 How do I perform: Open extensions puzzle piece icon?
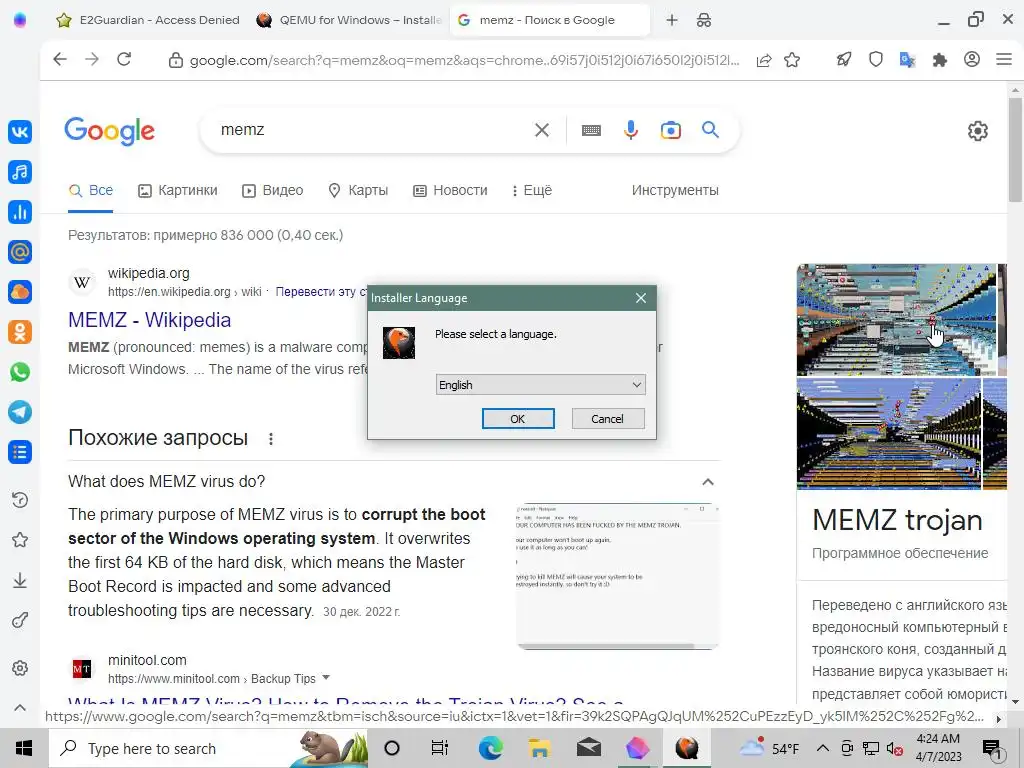tap(940, 60)
